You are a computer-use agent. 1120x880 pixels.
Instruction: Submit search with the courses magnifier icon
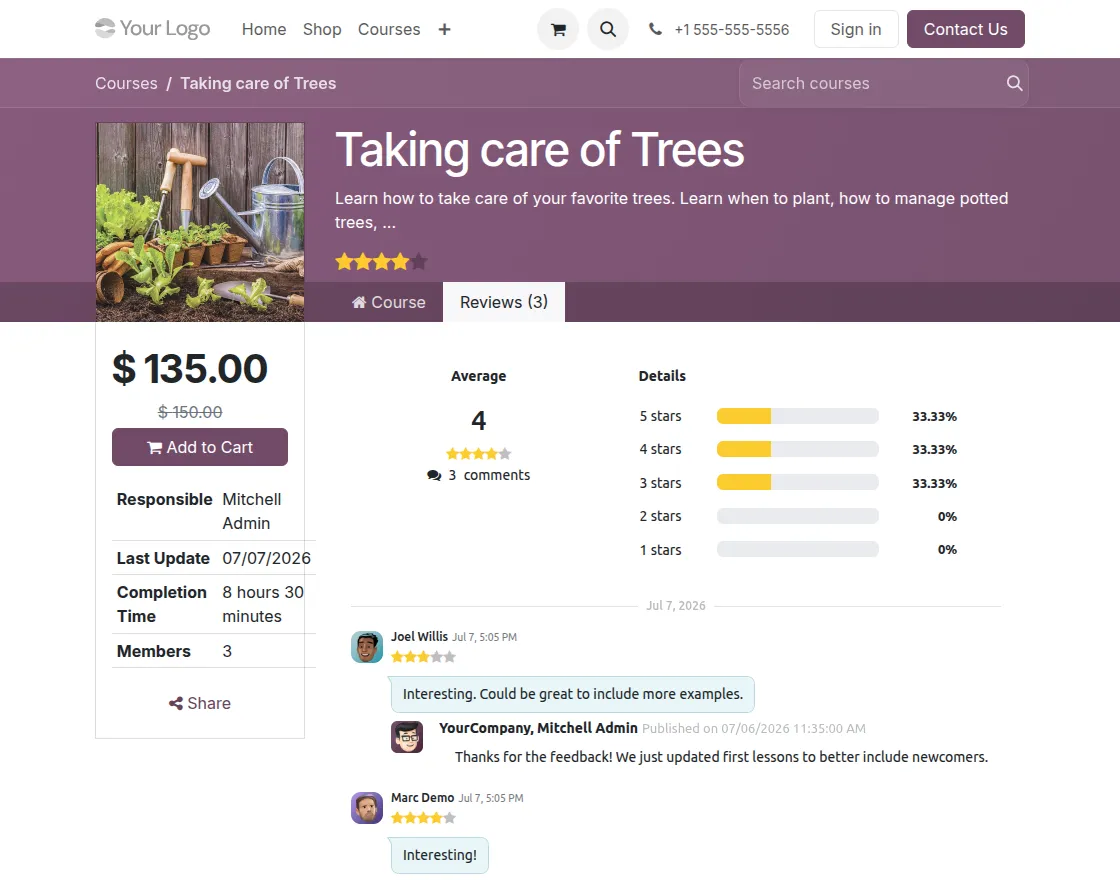coord(1014,83)
